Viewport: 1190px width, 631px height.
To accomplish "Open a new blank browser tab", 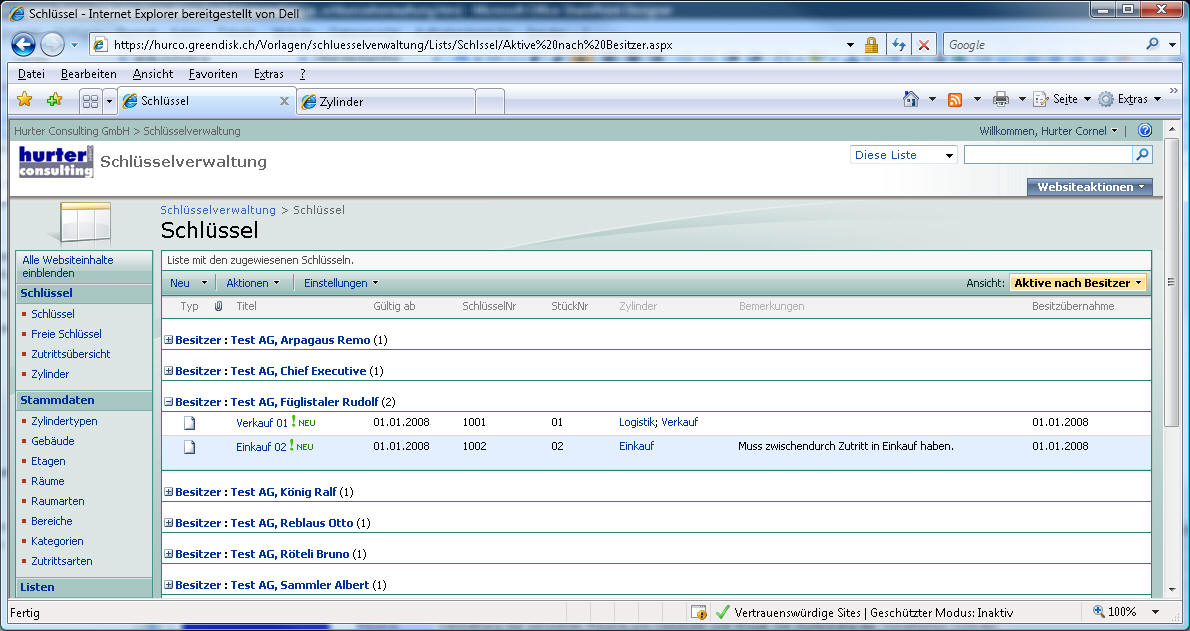I will (490, 102).
